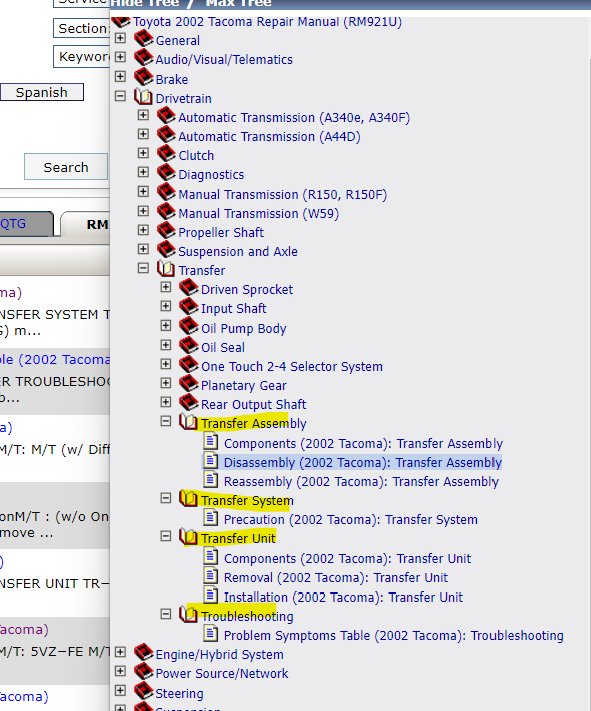Screen dimensions: 591x711
Task: Click the book icon beside Diagnostics
Action: pos(166,173)
